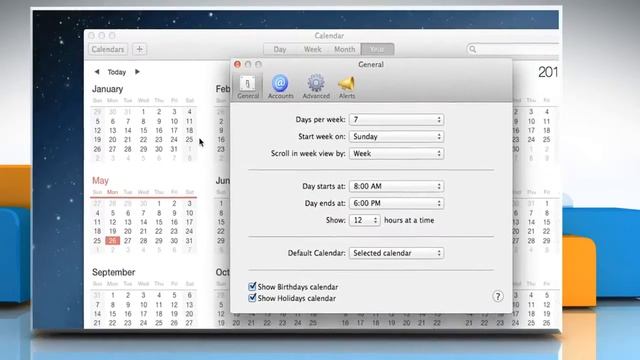The image size is (640, 360).
Task: Open the Day starts at dropdown
Action: point(396,186)
